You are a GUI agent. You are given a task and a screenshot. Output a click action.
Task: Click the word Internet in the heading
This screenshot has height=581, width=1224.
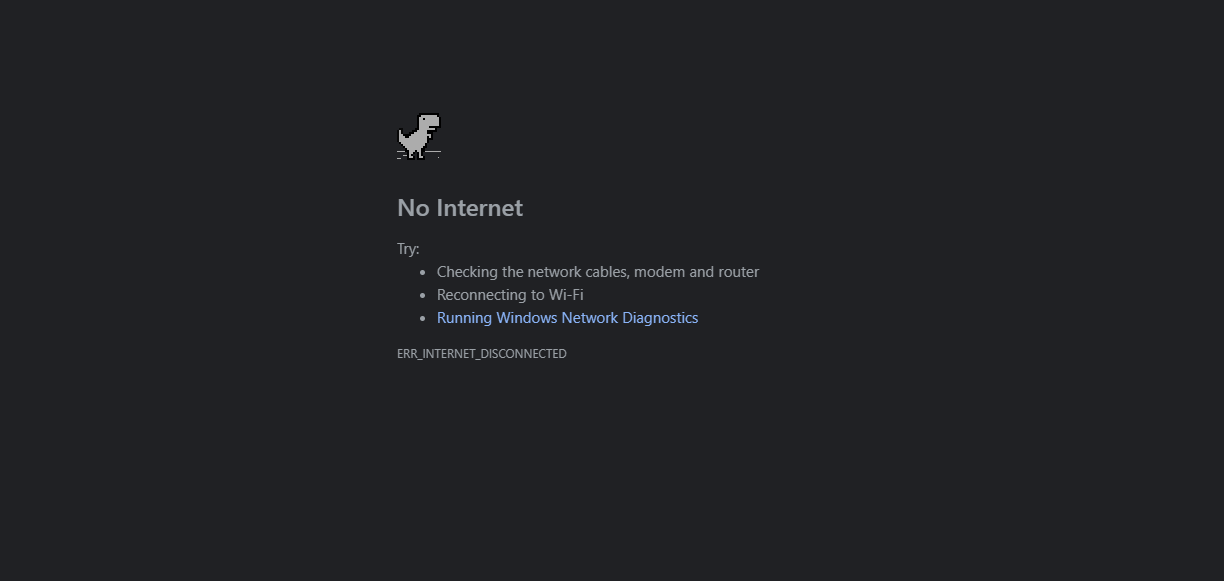pos(479,208)
